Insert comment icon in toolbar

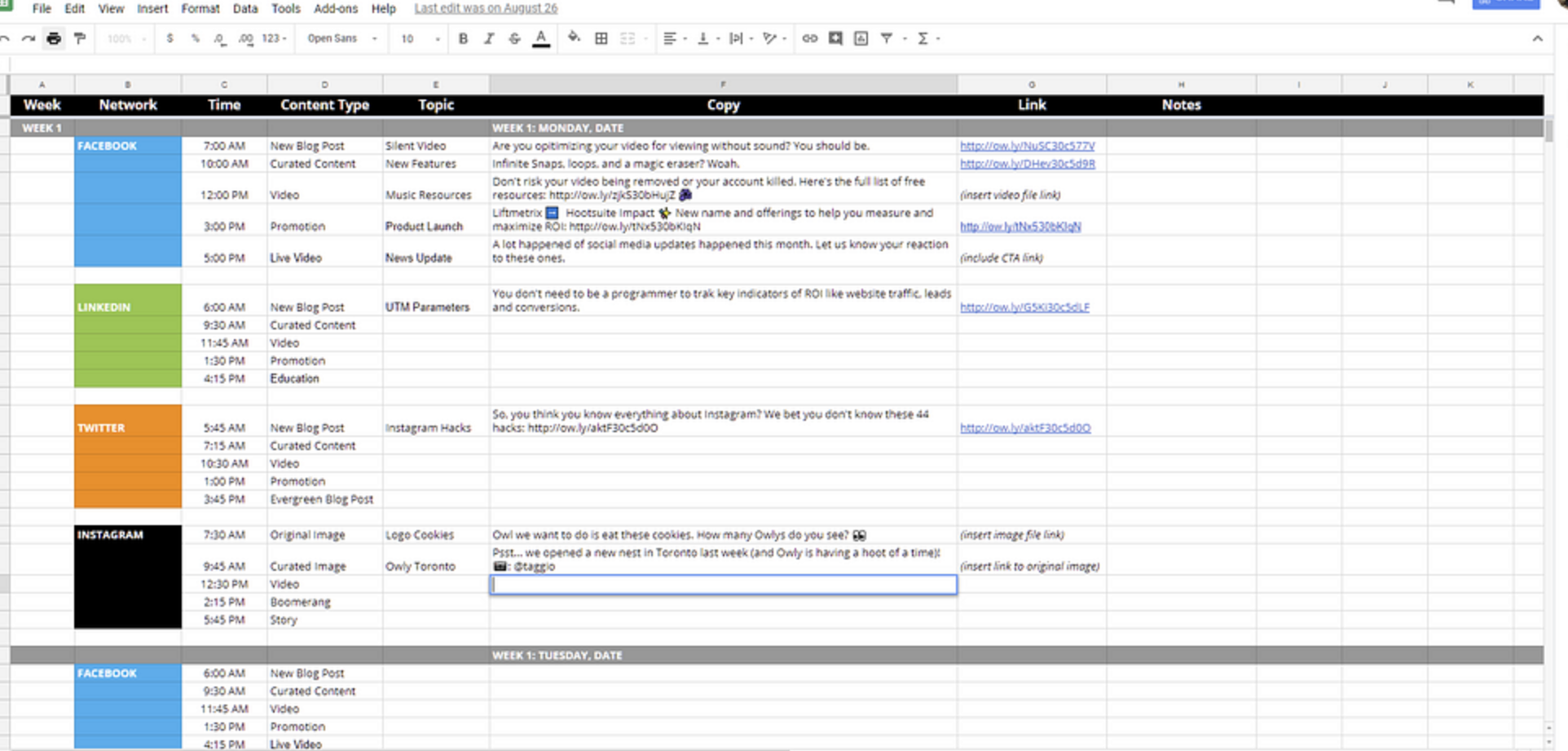click(x=835, y=38)
